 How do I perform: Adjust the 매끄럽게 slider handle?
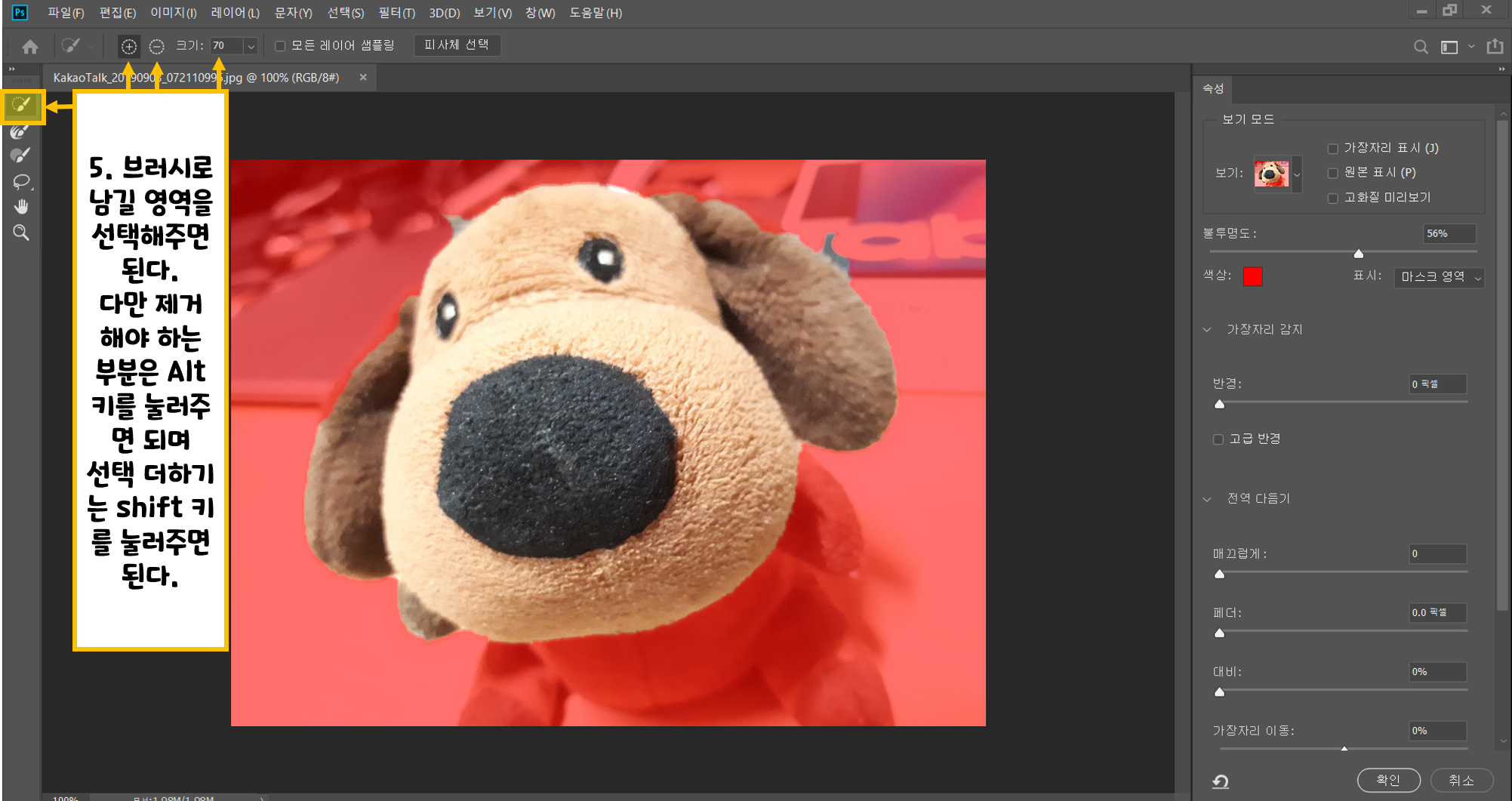click(x=1220, y=574)
